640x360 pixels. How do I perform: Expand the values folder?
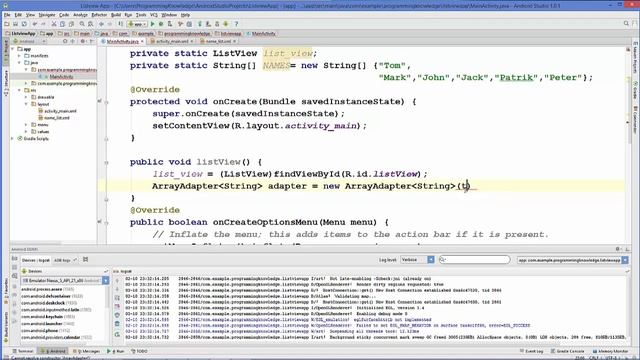point(27,132)
